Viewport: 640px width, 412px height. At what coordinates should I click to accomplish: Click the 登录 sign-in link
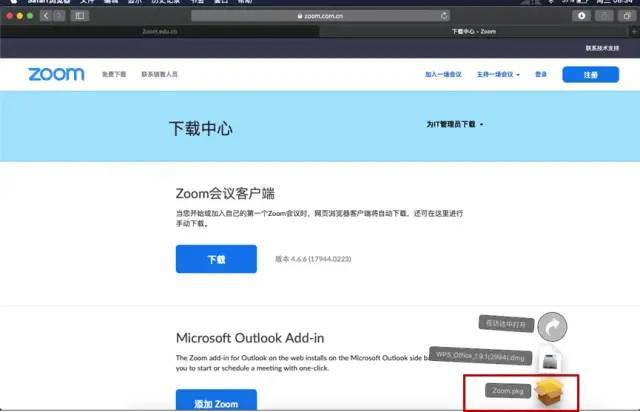point(541,74)
